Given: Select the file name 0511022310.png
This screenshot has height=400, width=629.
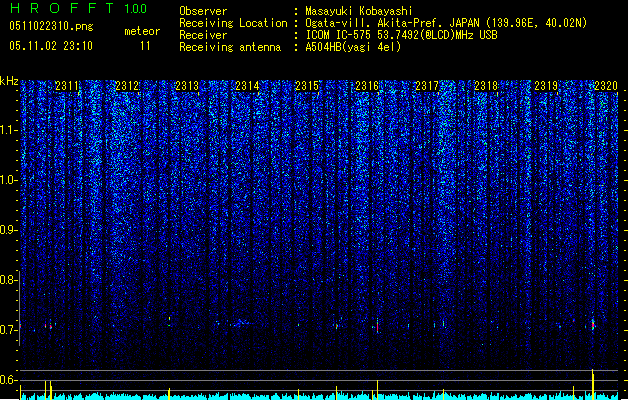Looking at the screenshot, I should tap(51, 26).
